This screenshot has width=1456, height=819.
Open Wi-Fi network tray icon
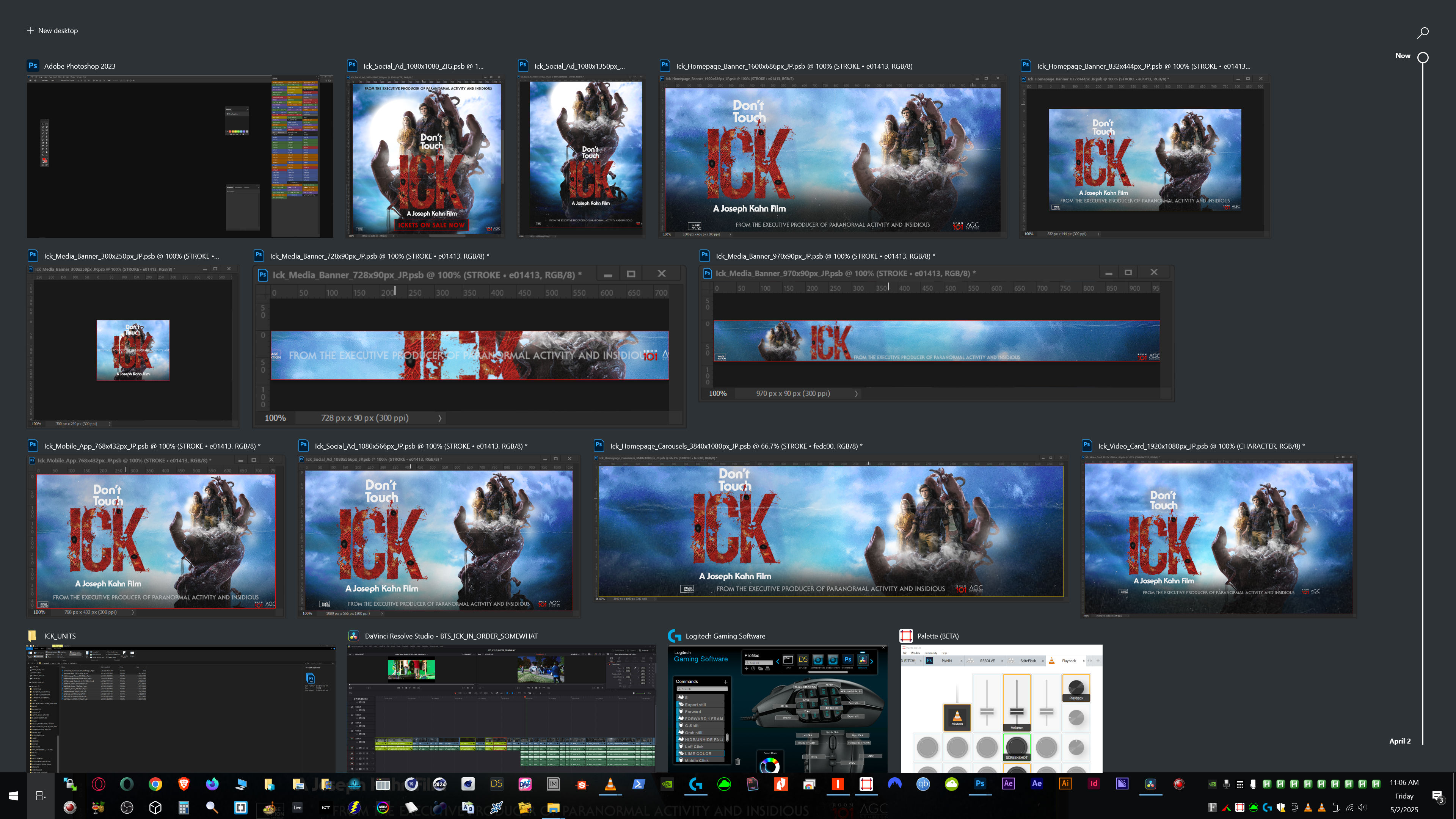pos(1349,807)
